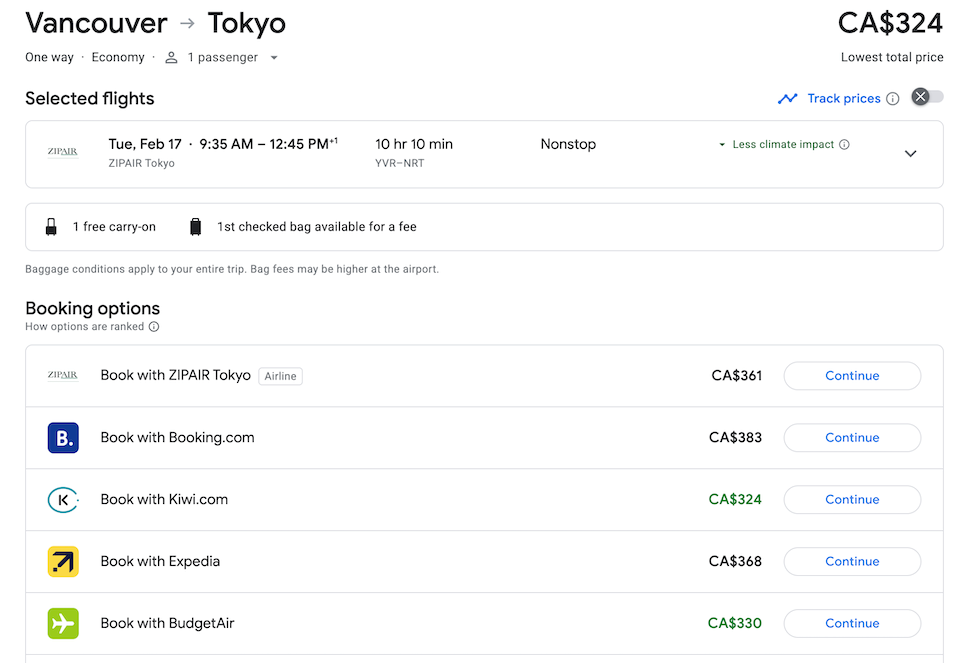Open the passenger count dropdown

point(273,58)
